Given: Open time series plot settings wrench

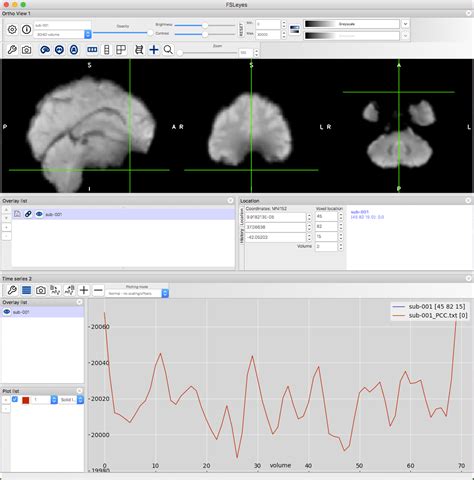Looking at the screenshot, I should point(12,290).
